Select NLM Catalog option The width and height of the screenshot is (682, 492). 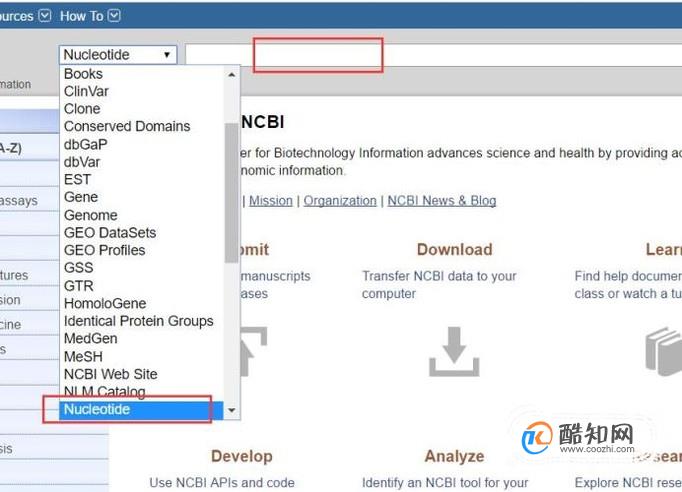pos(141,392)
